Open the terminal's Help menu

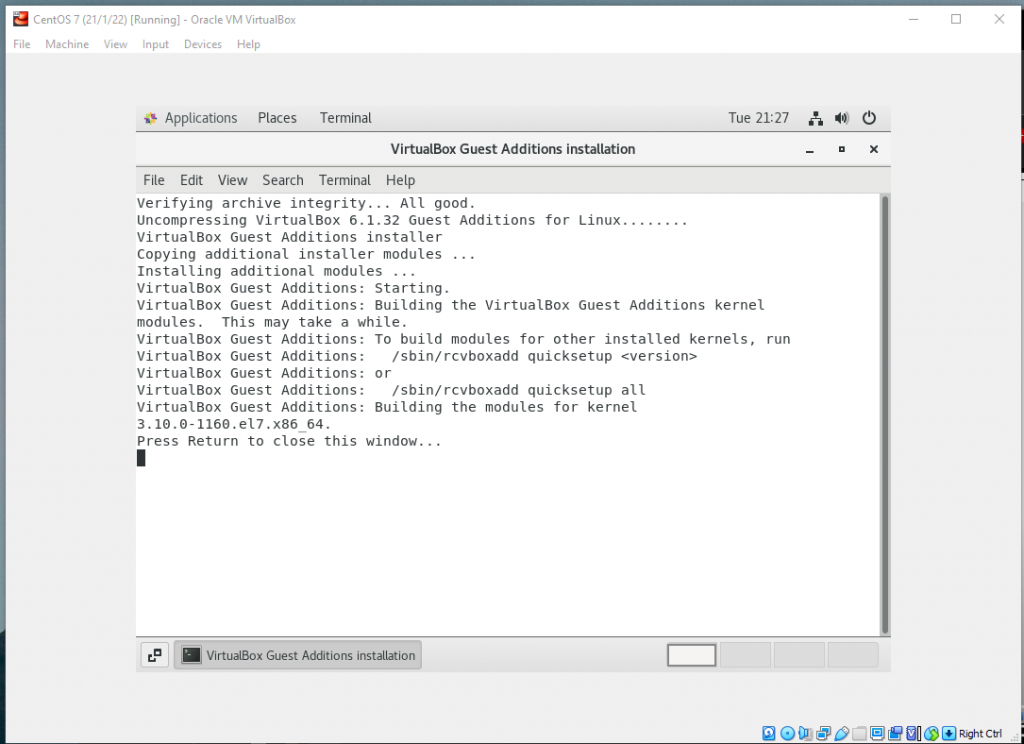pos(400,180)
